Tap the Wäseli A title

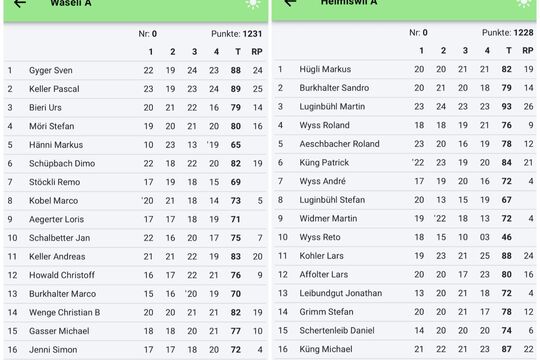click(71, 3)
